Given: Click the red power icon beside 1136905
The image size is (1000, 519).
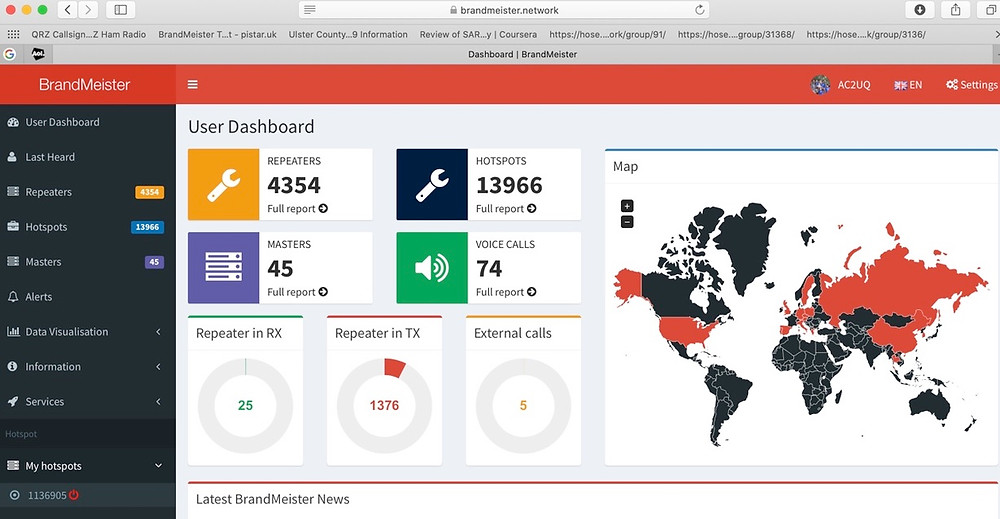Looking at the screenshot, I should click(x=74, y=495).
